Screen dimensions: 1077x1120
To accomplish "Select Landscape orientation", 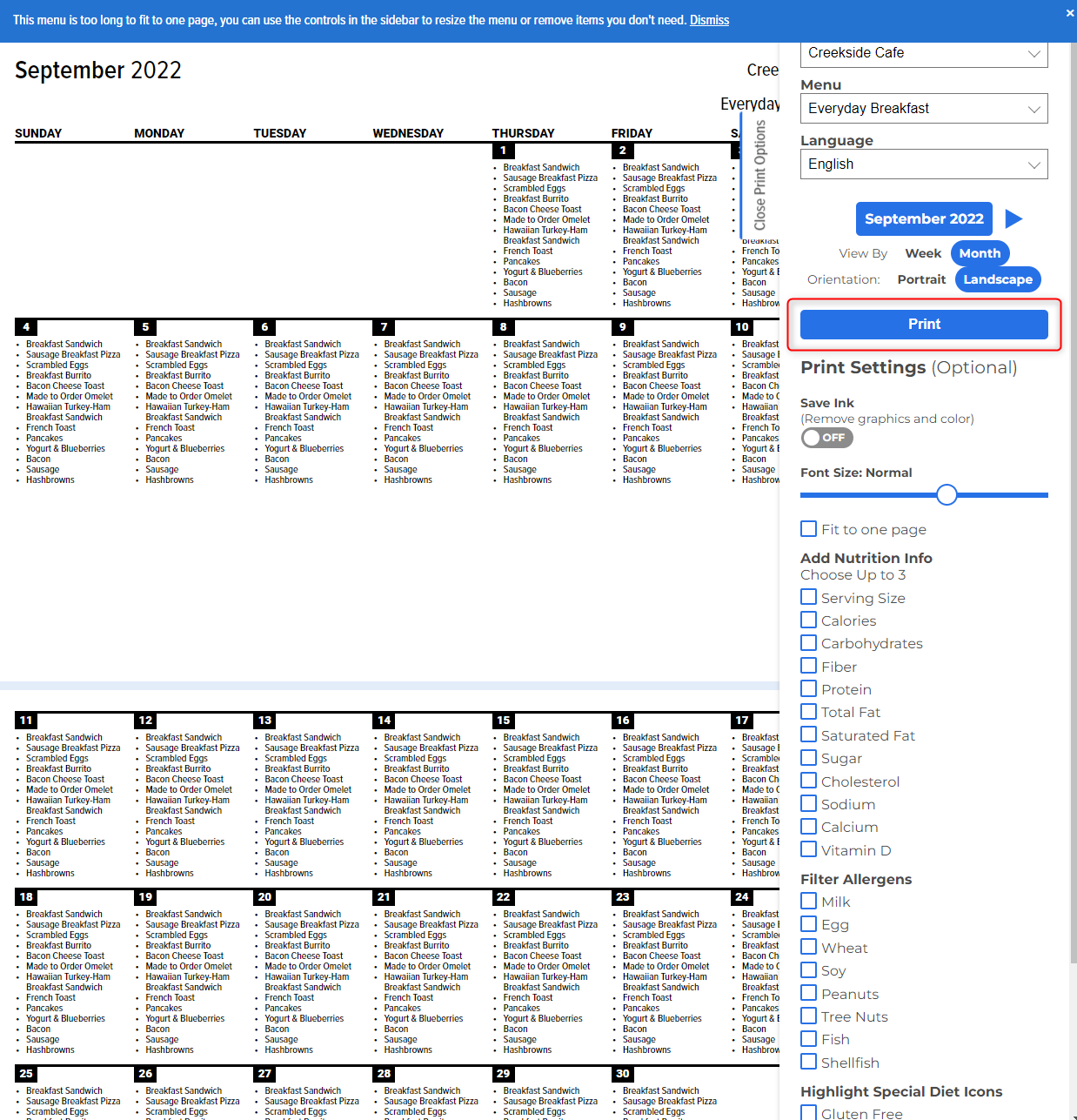I will [x=997, y=279].
